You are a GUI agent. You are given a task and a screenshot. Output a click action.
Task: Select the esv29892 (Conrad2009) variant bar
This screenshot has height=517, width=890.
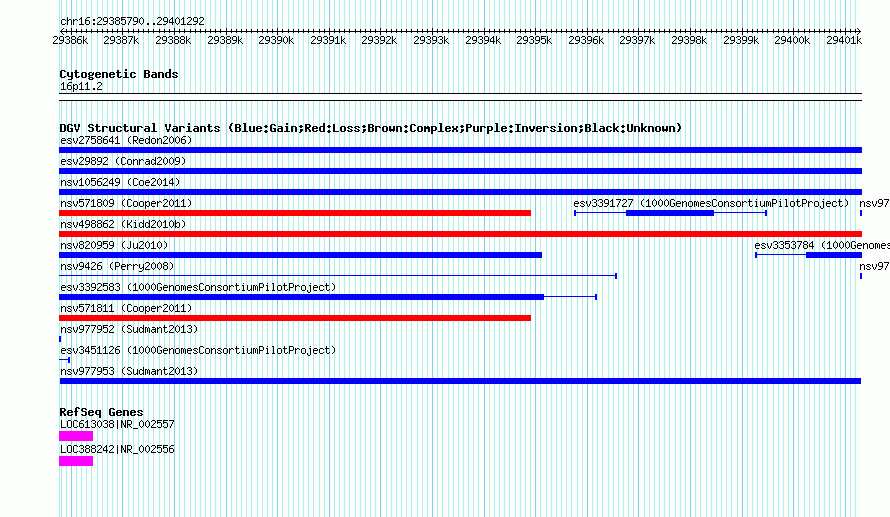pyautogui.click(x=460, y=171)
